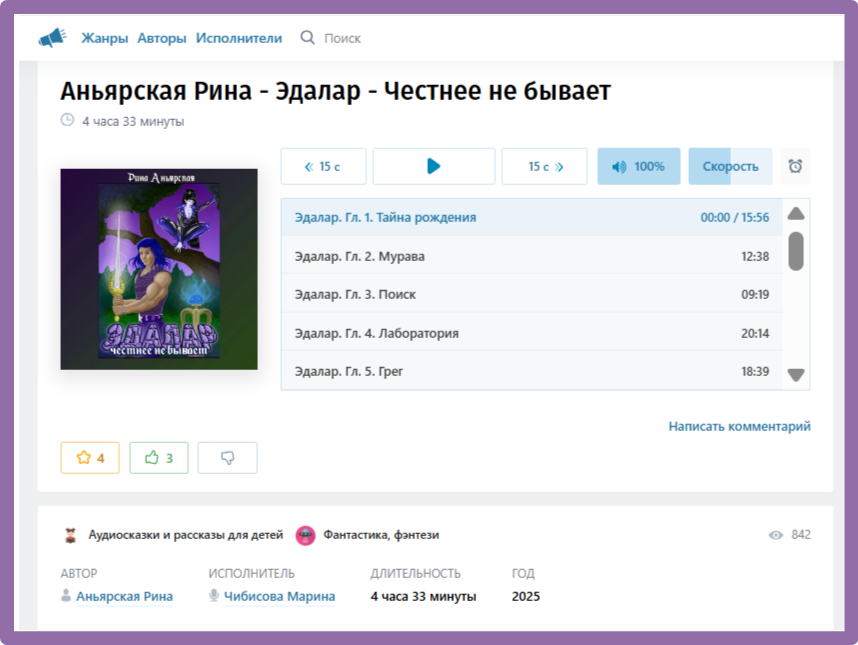Open the sleep timer alarm icon
Screen dimensions: 858x645
point(795,167)
